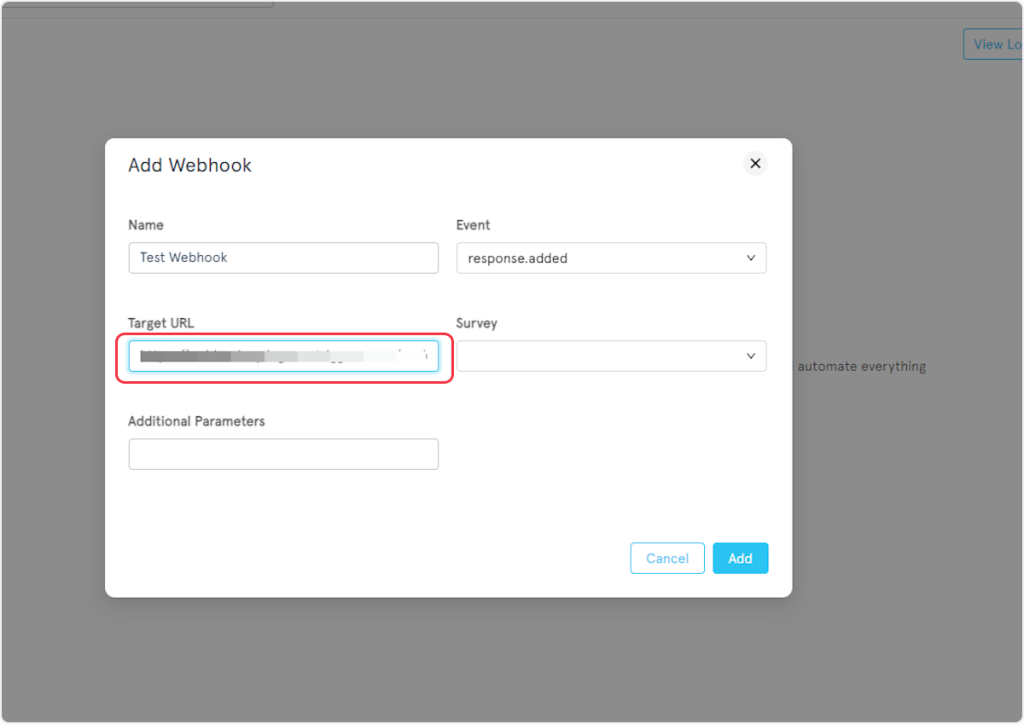The width and height of the screenshot is (1024, 724).
Task: Click the View Logs button behind dialog
Action: tap(992, 44)
